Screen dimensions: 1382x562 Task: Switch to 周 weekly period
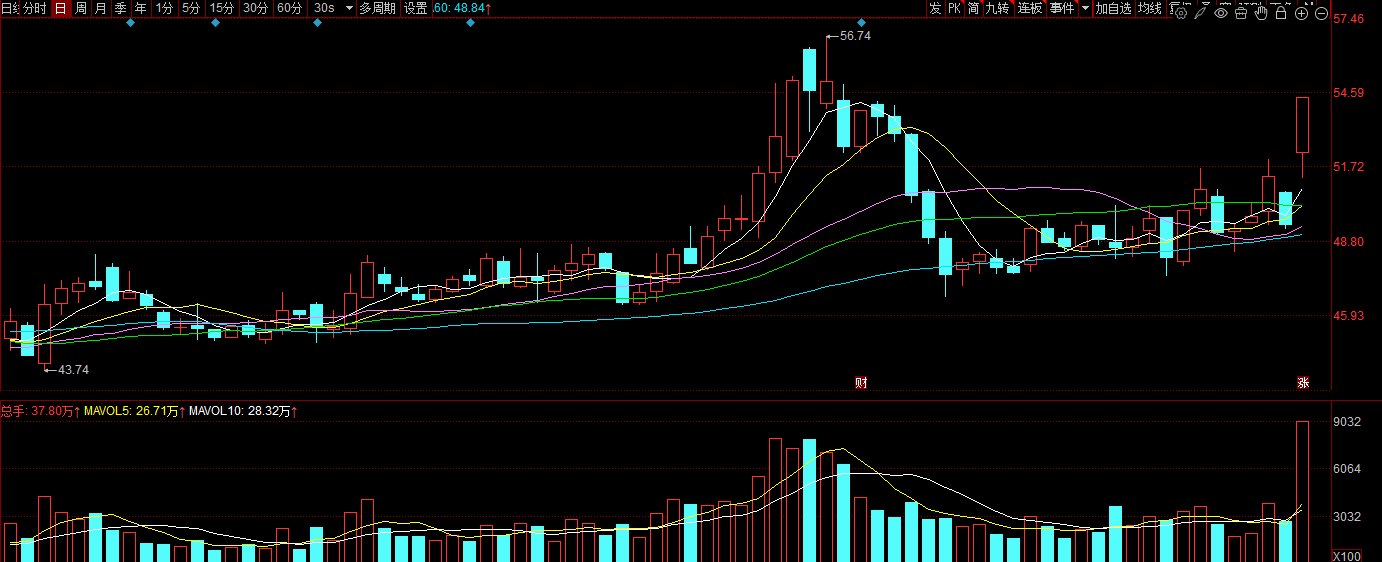[81, 8]
